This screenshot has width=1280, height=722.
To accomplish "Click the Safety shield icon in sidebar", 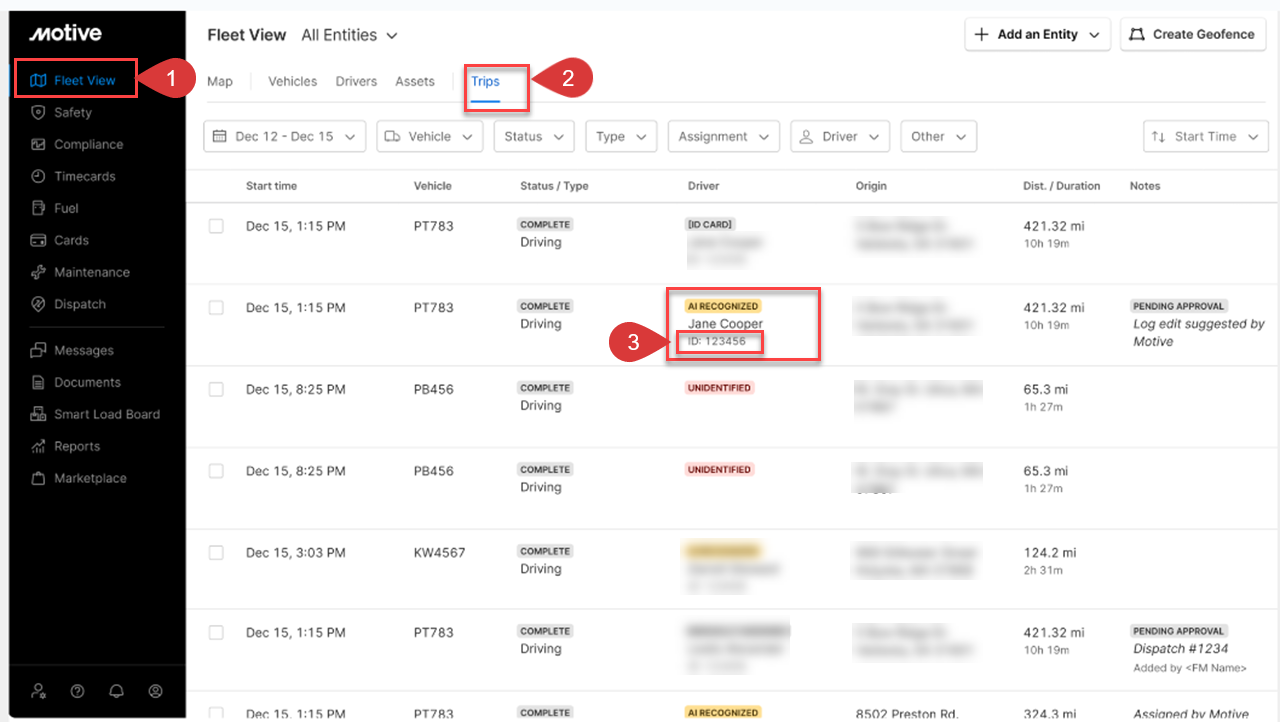I will (x=38, y=113).
